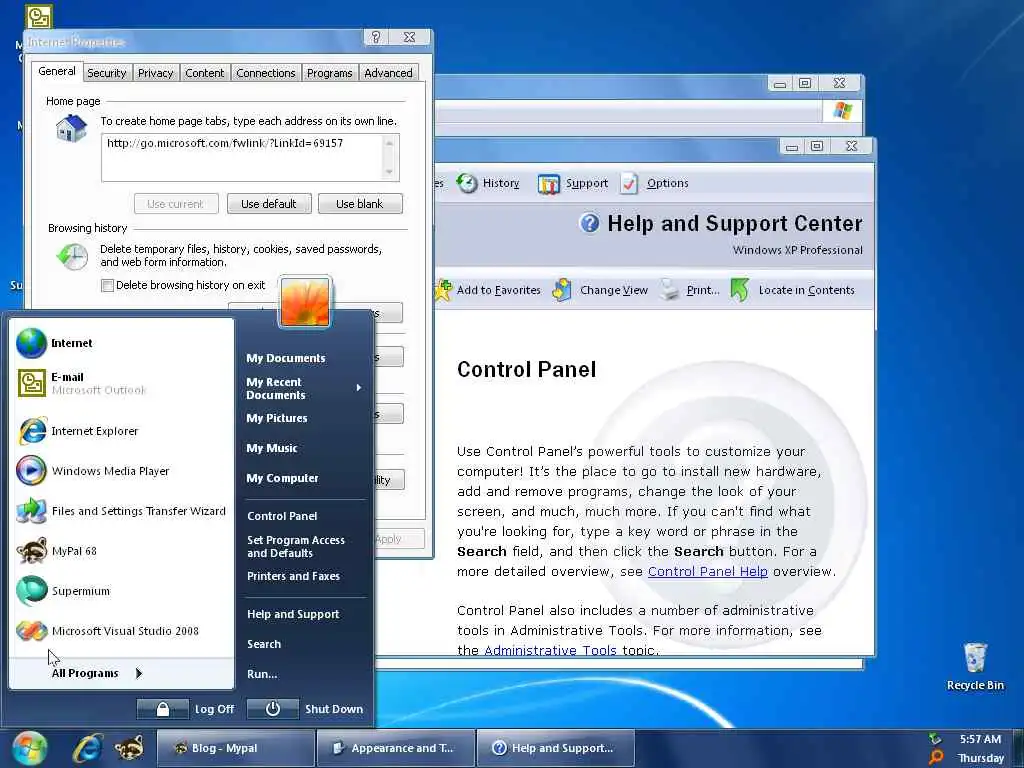Open My Computer from Start menu

[282, 478]
